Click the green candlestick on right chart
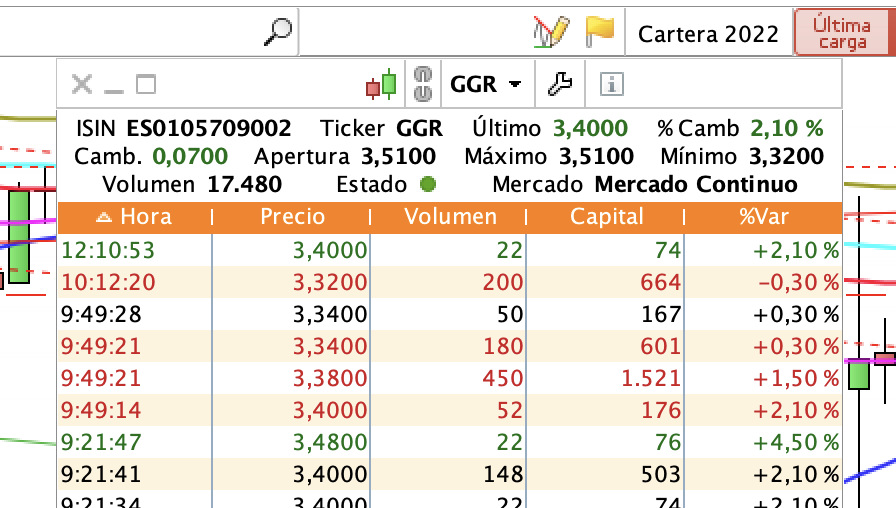896x508 pixels. tap(858, 375)
